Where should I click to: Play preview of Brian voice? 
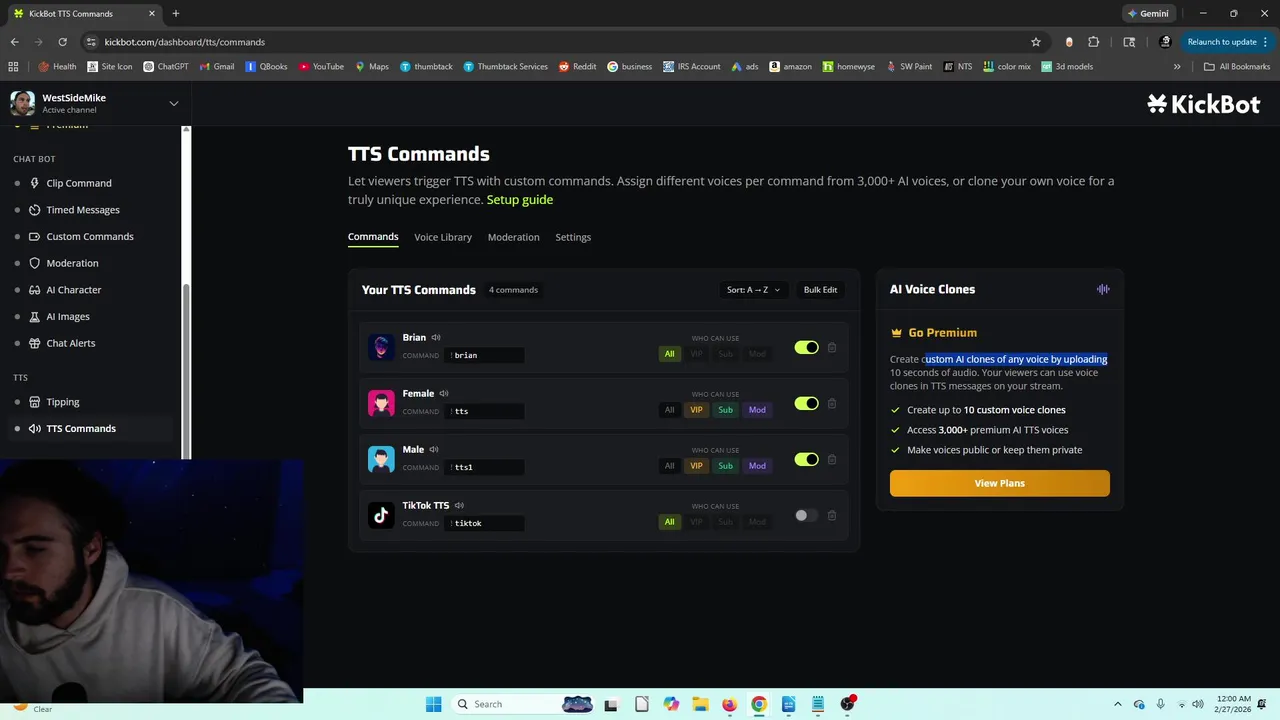(x=436, y=338)
